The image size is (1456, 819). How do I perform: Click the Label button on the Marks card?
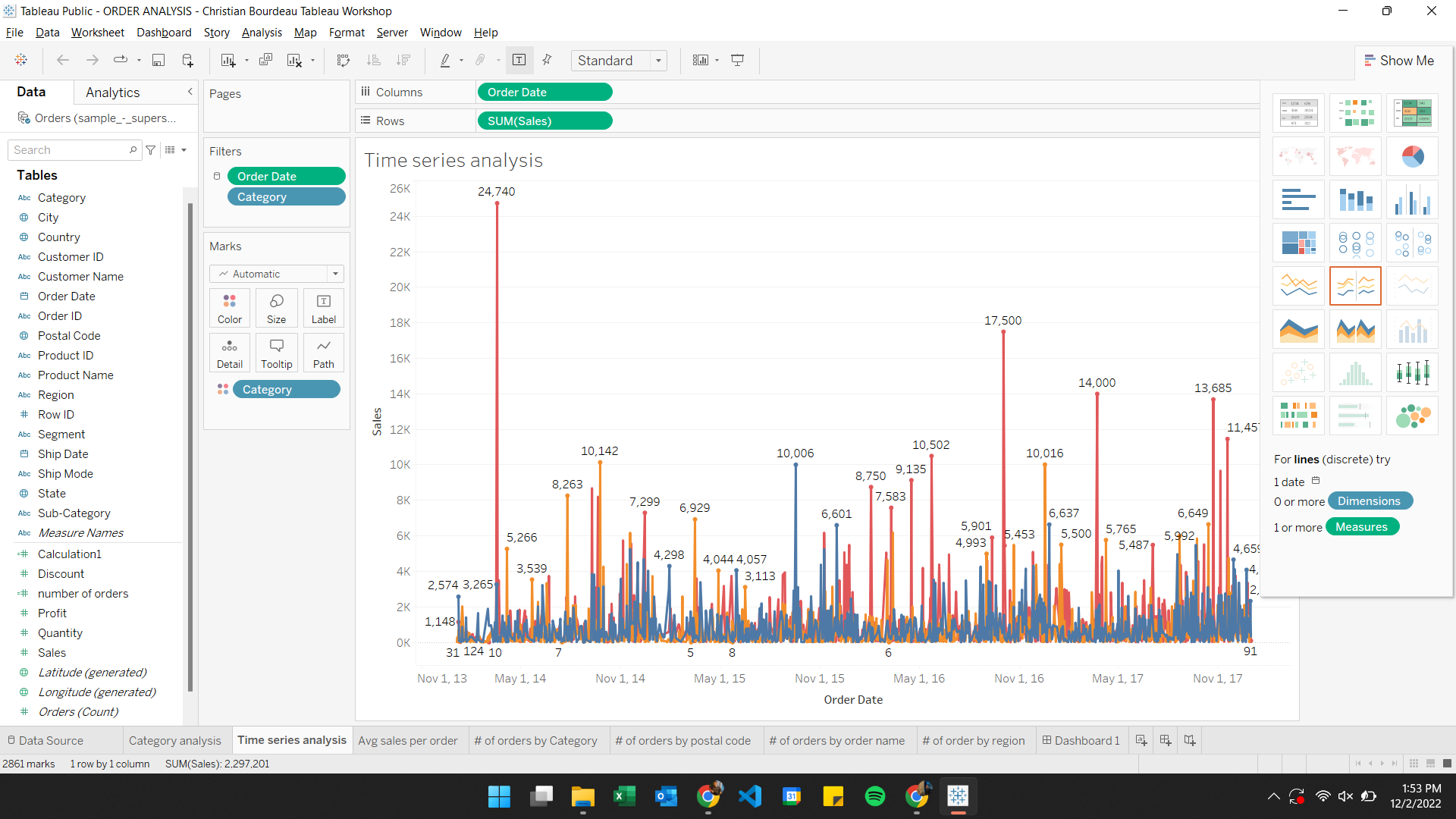pos(323,308)
